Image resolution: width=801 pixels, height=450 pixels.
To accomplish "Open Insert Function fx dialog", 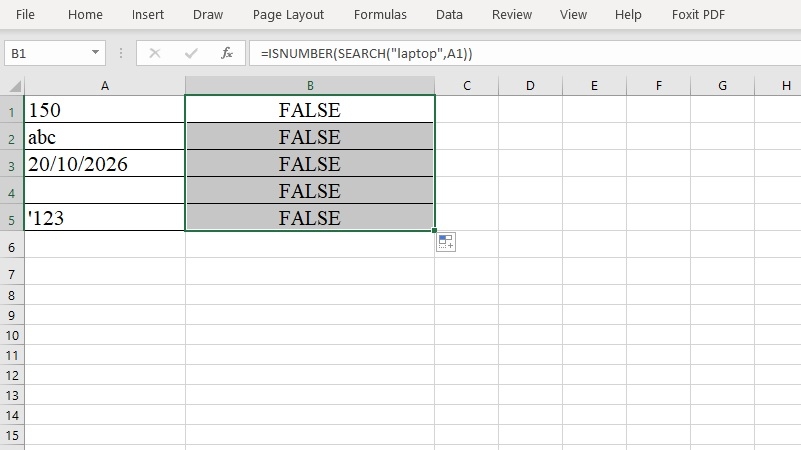I will (x=227, y=53).
